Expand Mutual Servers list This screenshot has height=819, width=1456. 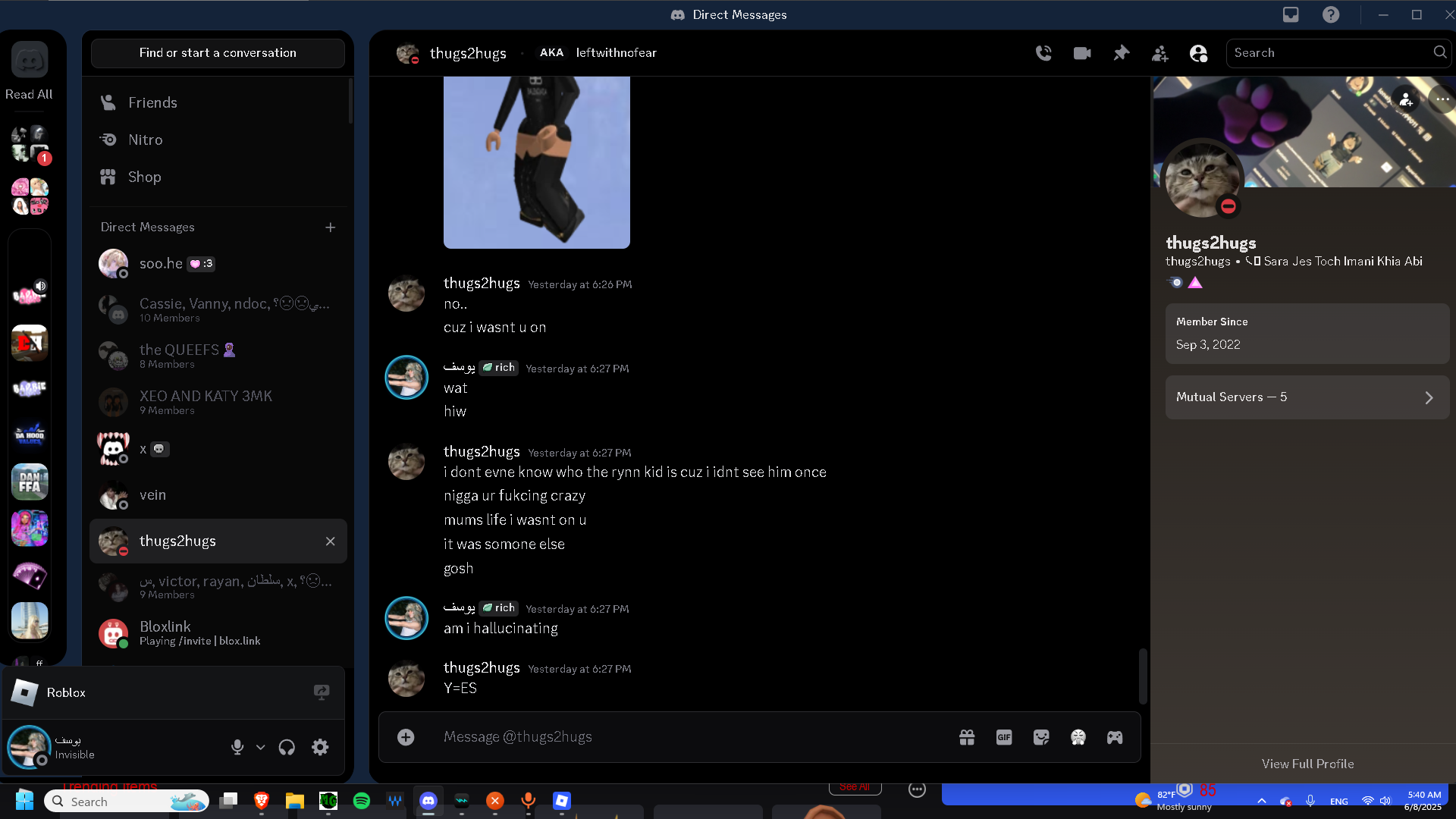(x=1307, y=397)
